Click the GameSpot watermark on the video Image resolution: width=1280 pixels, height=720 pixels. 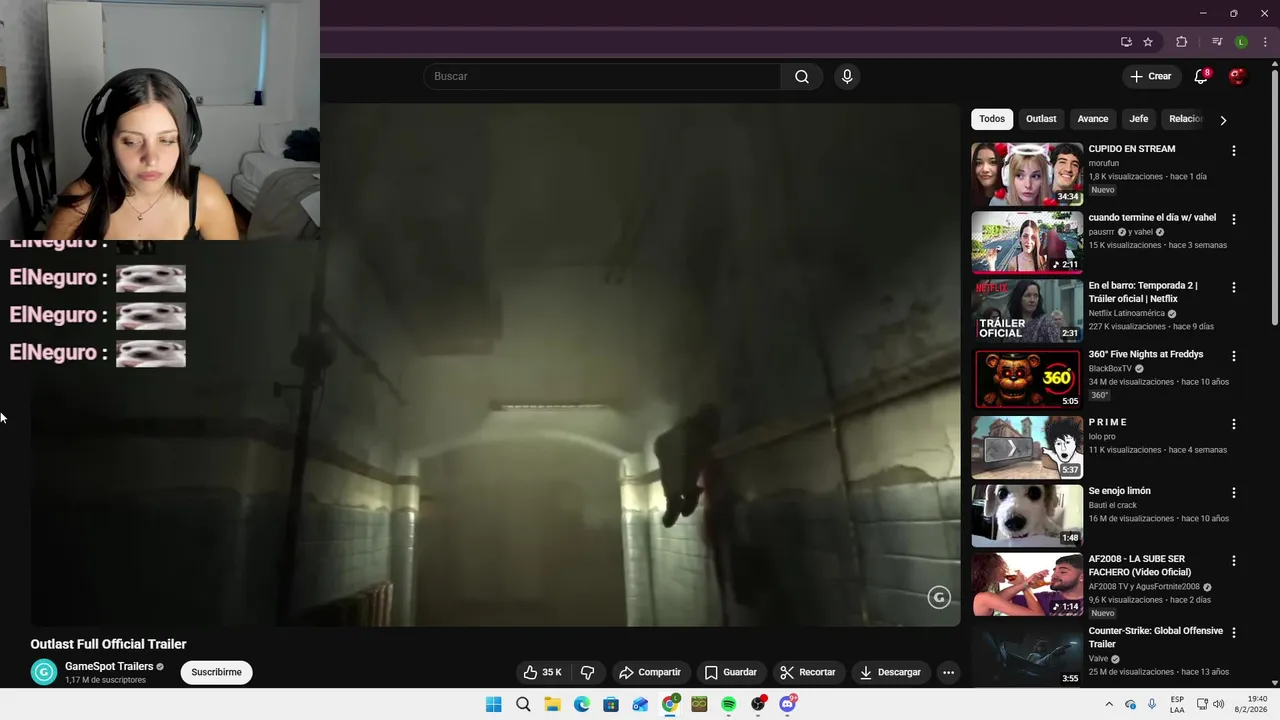click(x=938, y=597)
